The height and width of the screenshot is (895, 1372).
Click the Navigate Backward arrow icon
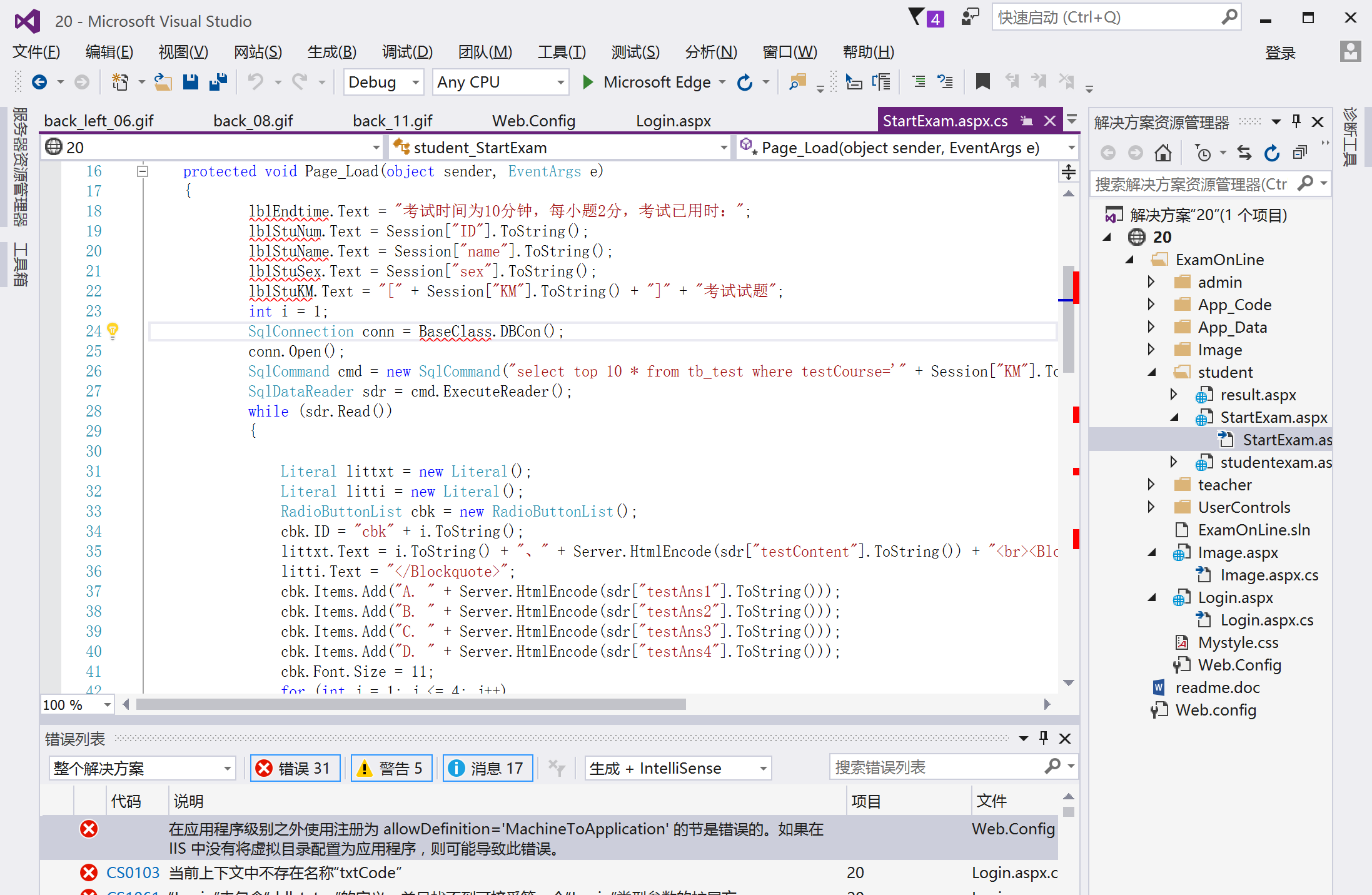pos(39,82)
